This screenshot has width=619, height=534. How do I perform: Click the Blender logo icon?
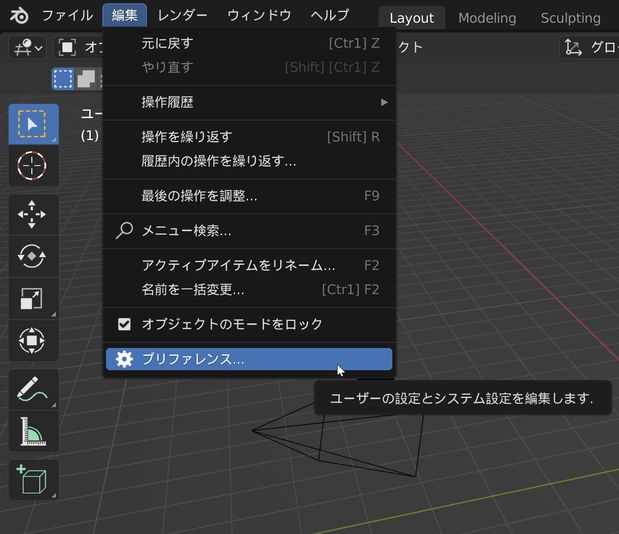19,16
